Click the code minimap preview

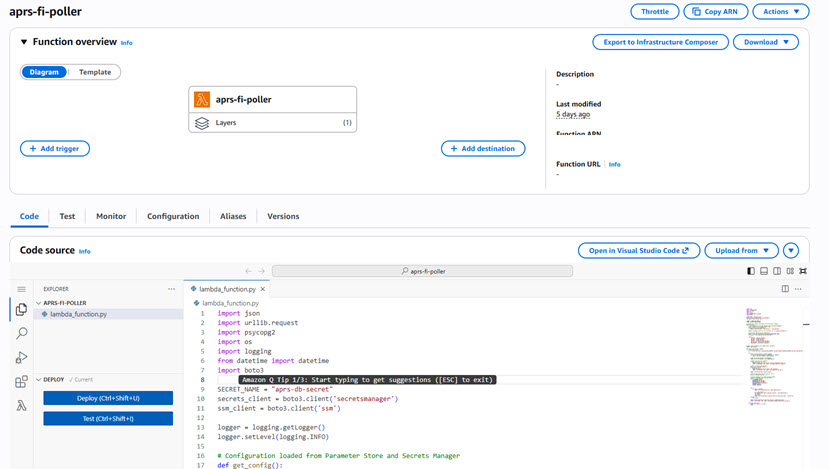pos(769,340)
